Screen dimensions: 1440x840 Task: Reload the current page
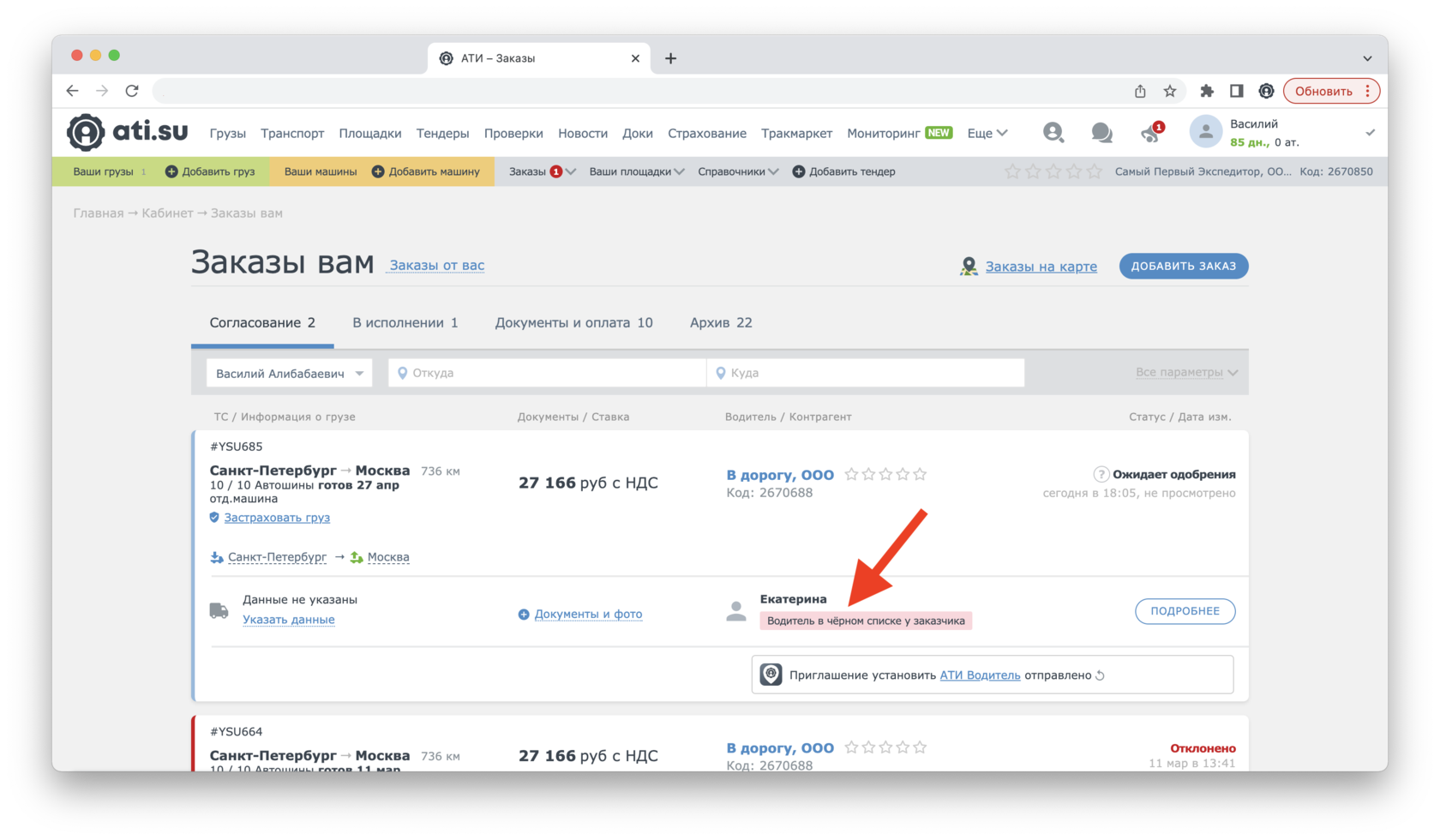pyautogui.click(x=132, y=91)
